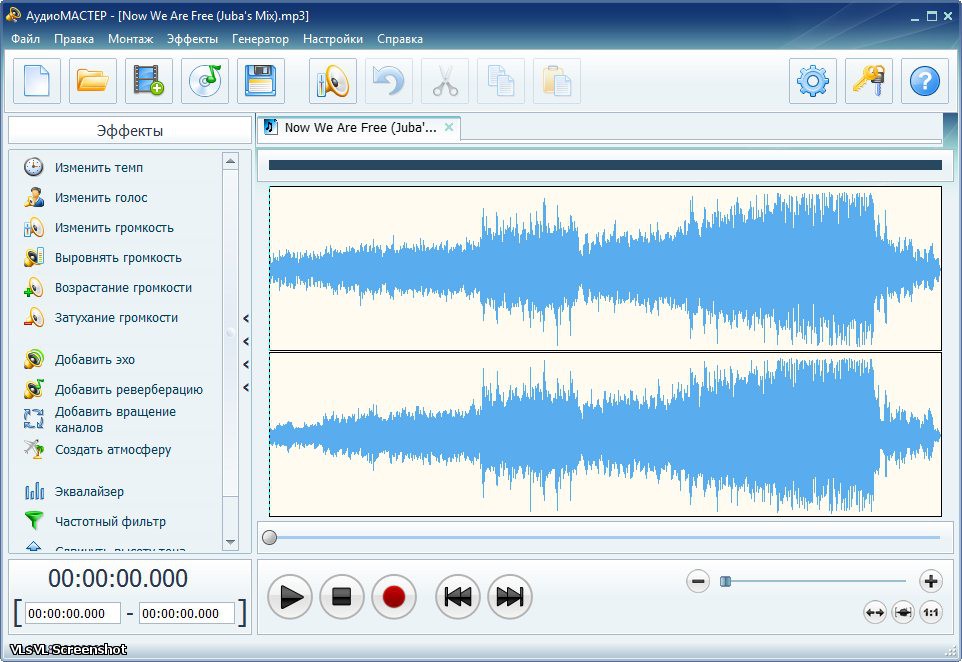Image resolution: width=962 pixels, height=662 pixels.
Task: Click the New file toolbar icon
Action: pyautogui.click(x=37, y=81)
